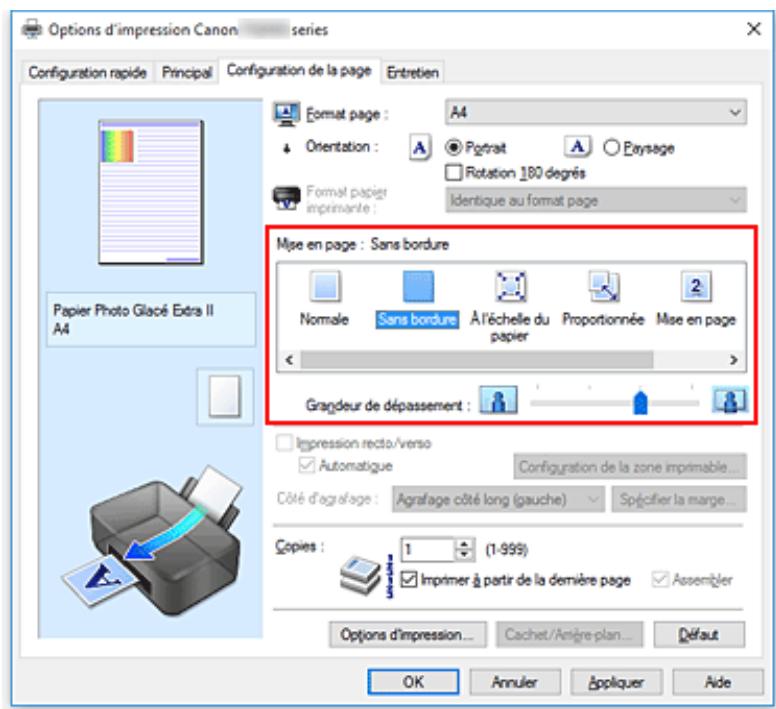Open Configuration de la page tab
776x709 pixels.
click(x=299, y=70)
